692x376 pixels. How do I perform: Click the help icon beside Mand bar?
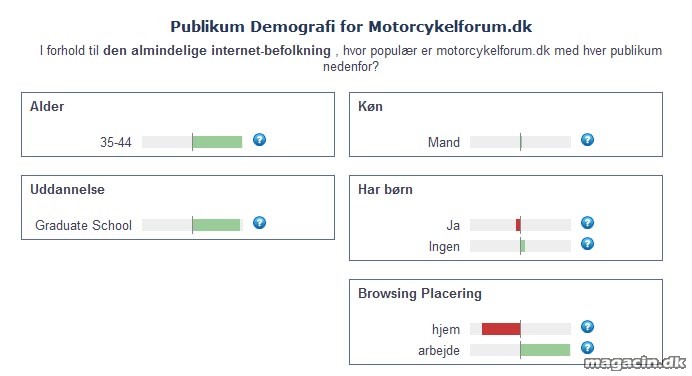tap(587, 140)
